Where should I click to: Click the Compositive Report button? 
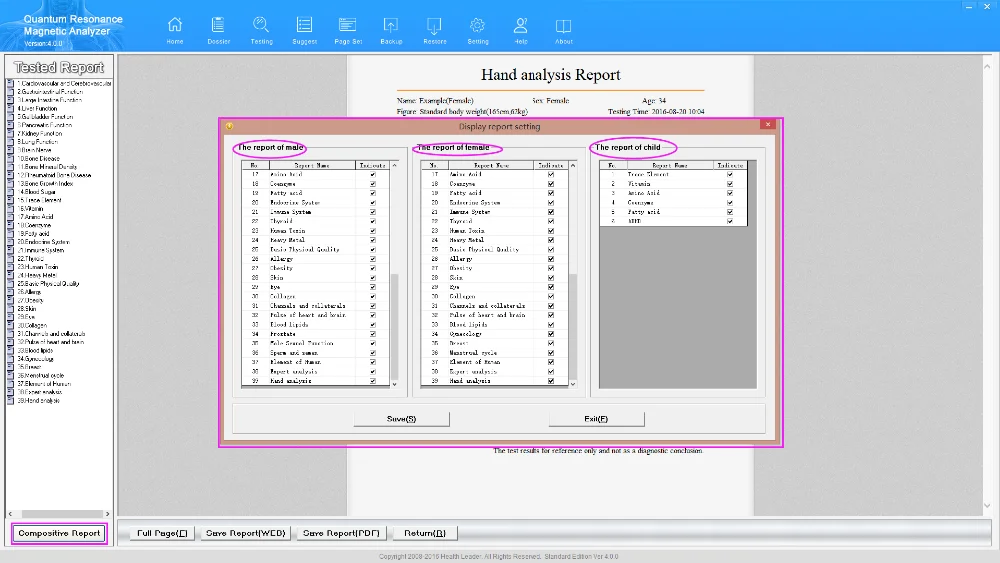pos(59,533)
